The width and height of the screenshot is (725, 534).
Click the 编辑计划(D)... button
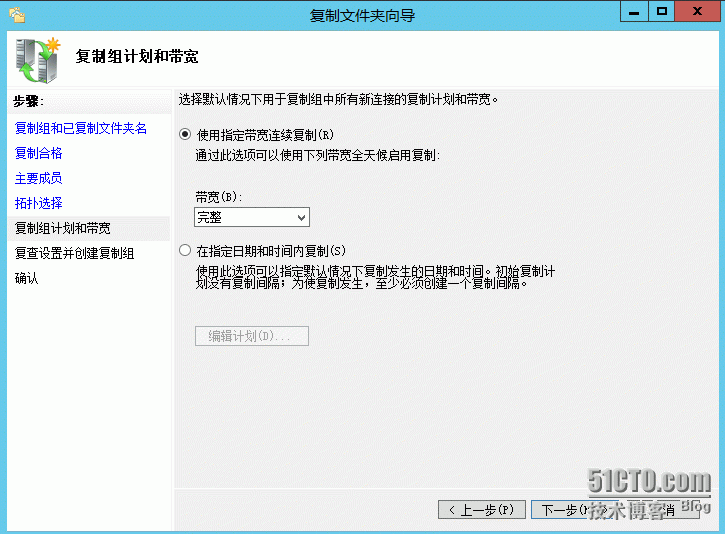[x=252, y=336]
